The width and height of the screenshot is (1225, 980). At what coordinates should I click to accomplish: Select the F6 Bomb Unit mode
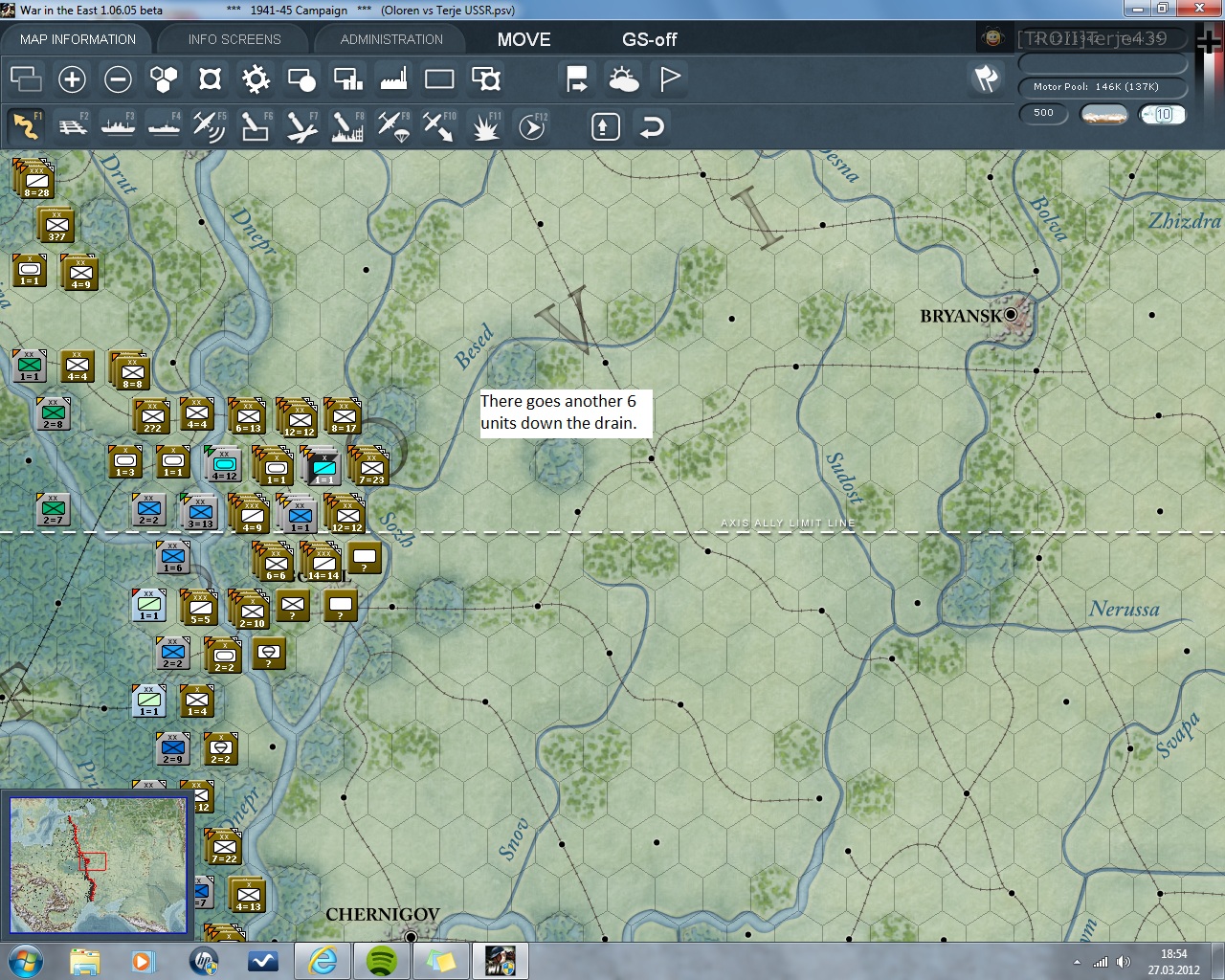pos(256,126)
